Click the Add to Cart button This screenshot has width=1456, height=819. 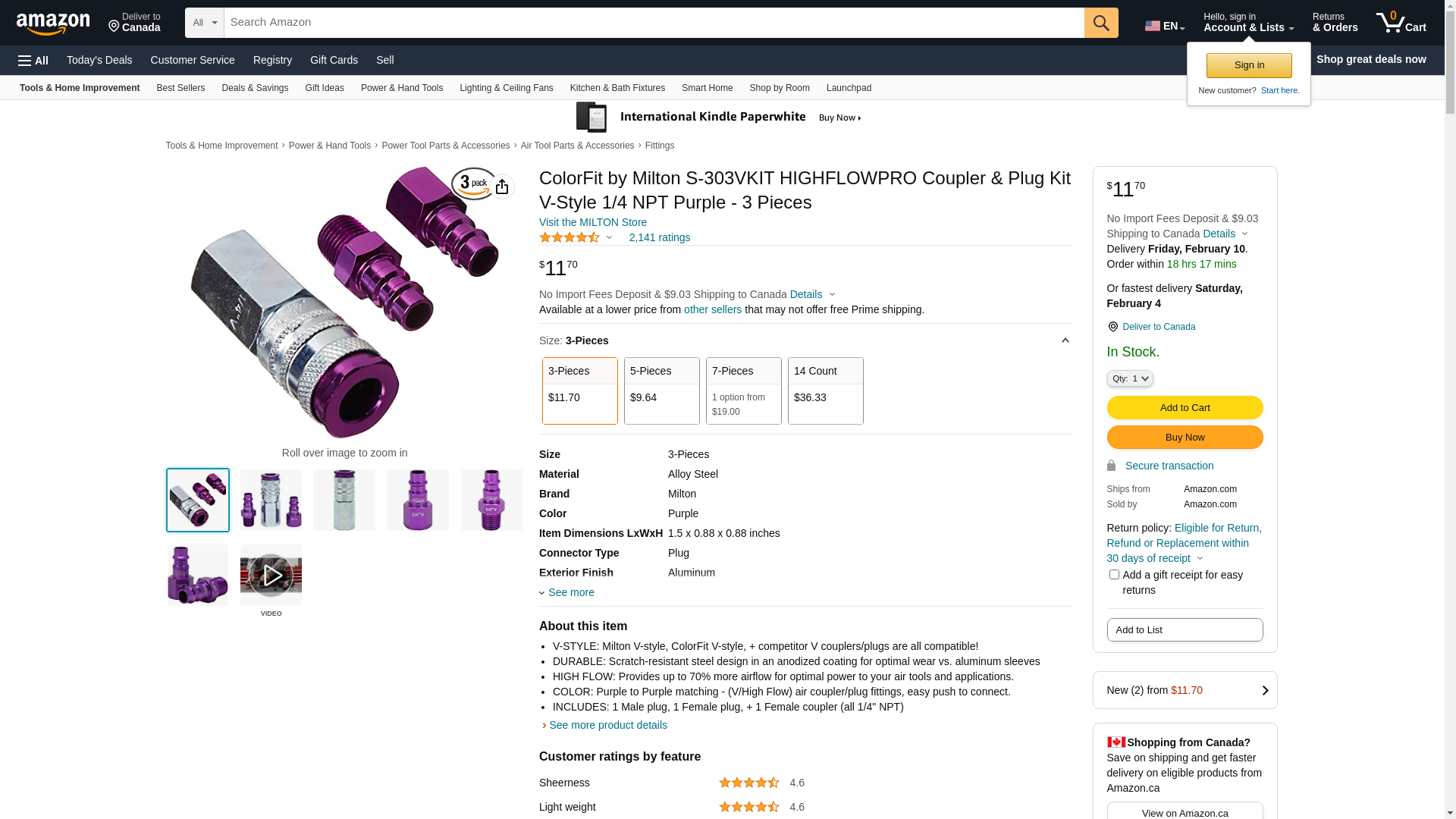pos(1185,408)
